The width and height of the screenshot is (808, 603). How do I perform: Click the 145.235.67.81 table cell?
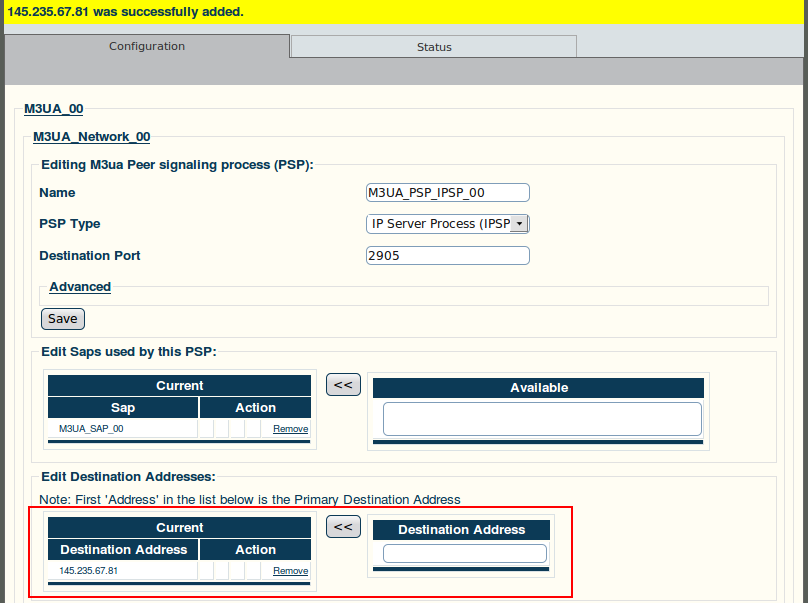point(123,571)
